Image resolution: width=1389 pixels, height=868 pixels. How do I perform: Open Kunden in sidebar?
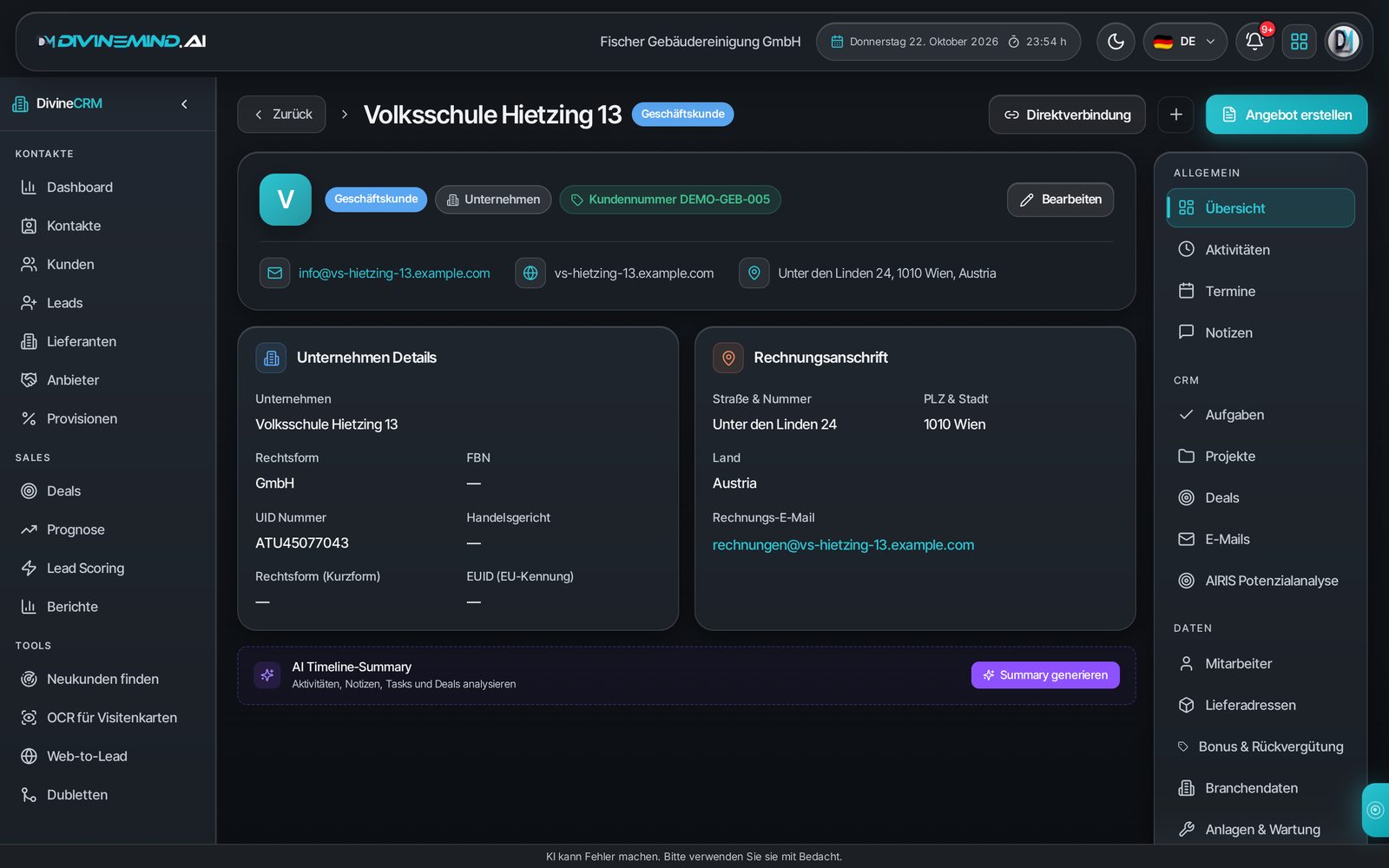coord(108,265)
